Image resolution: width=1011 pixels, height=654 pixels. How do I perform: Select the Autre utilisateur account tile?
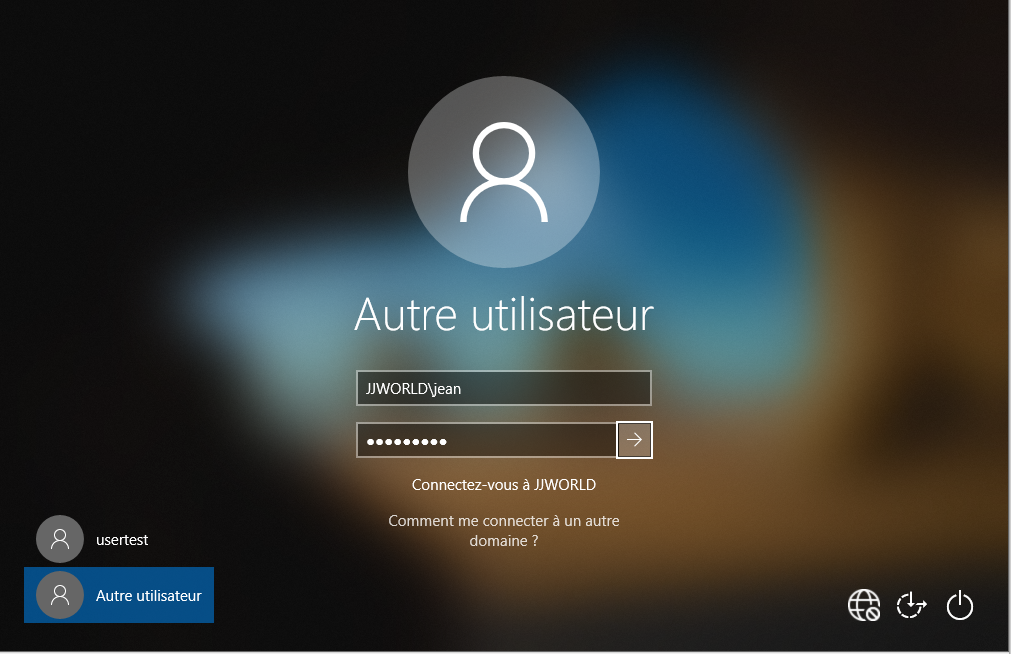[119, 595]
